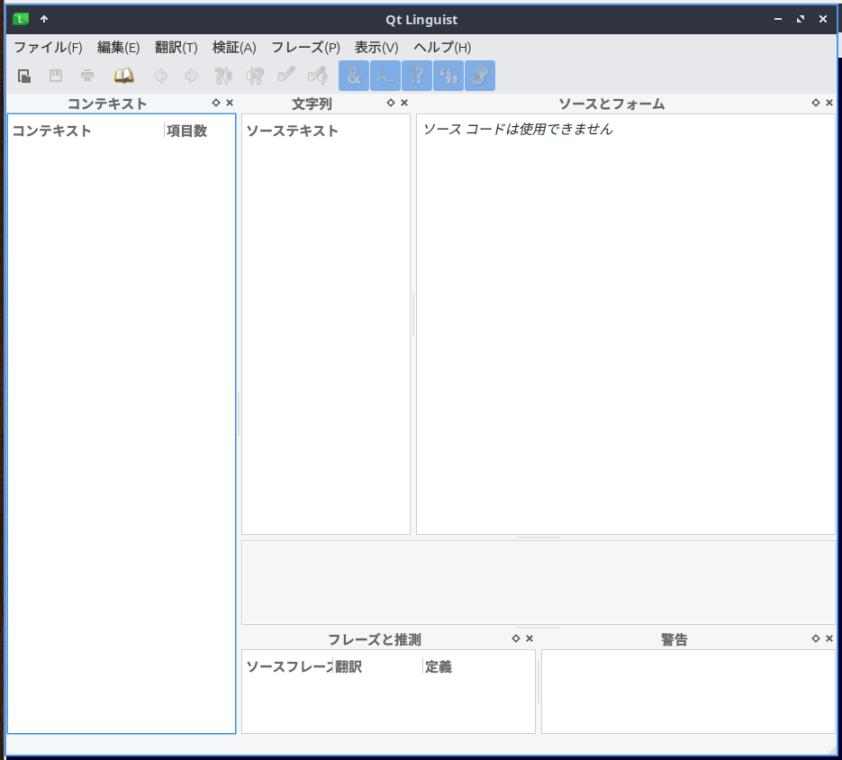Screen dimensions: 842x760
Task: Open the 編集(E) menu
Action: [x=118, y=48]
